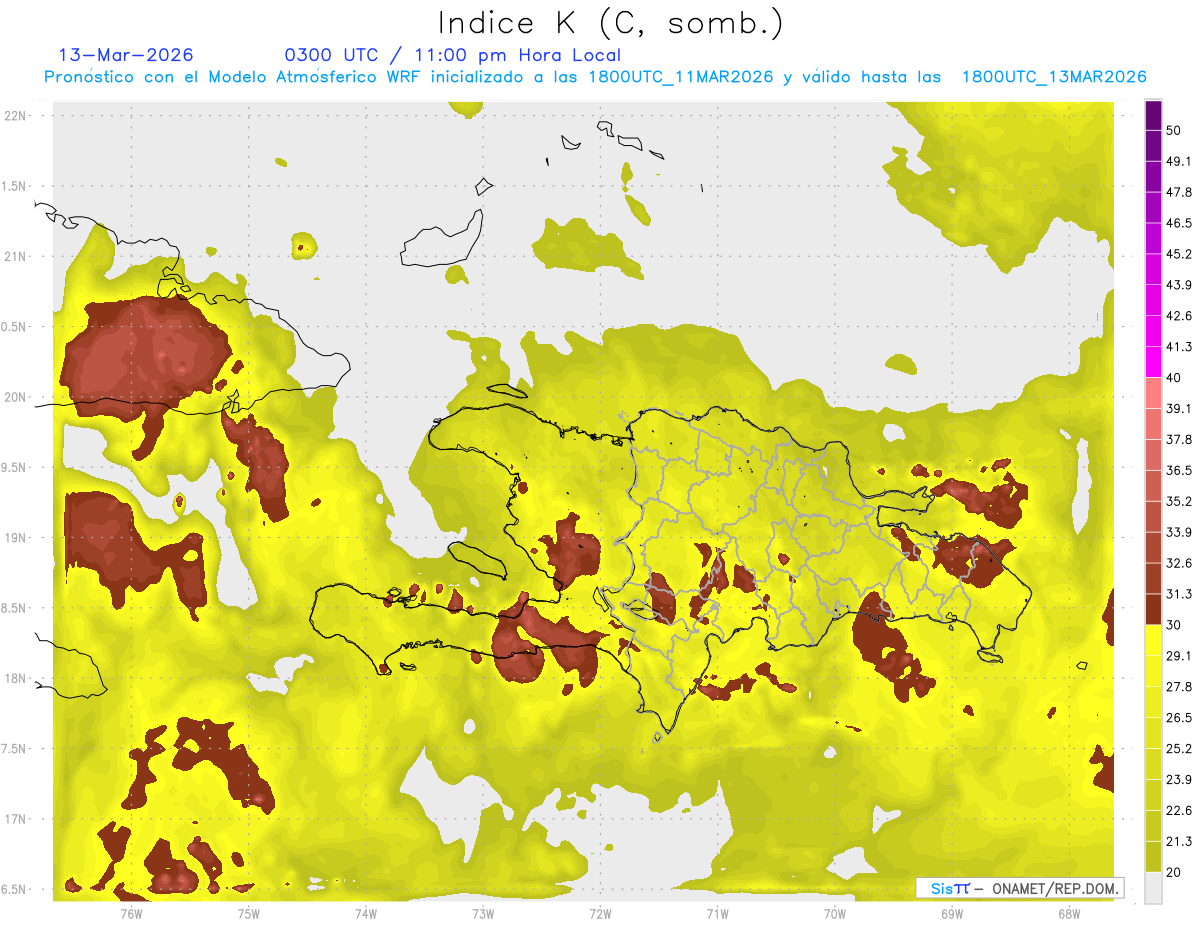
Task: Click the '75W' longitude axis label
Action: (249, 914)
